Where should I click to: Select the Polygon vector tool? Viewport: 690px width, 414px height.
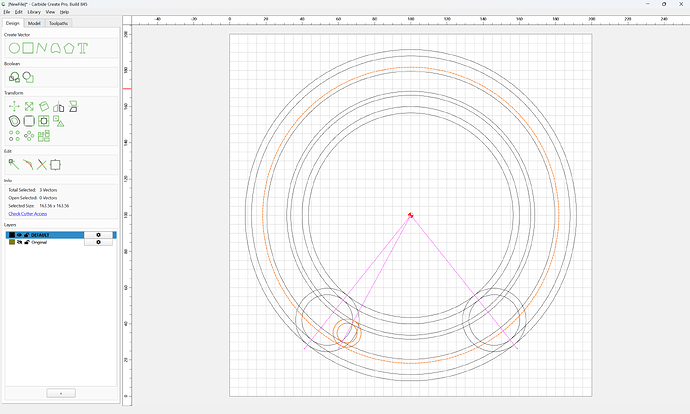69,48
